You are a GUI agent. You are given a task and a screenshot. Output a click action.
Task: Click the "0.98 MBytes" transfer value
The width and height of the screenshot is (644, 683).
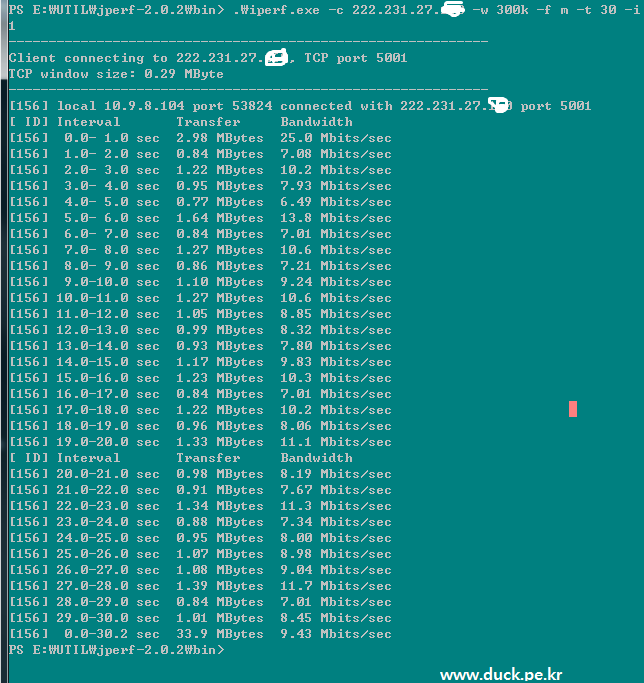(x=220, y=474)
